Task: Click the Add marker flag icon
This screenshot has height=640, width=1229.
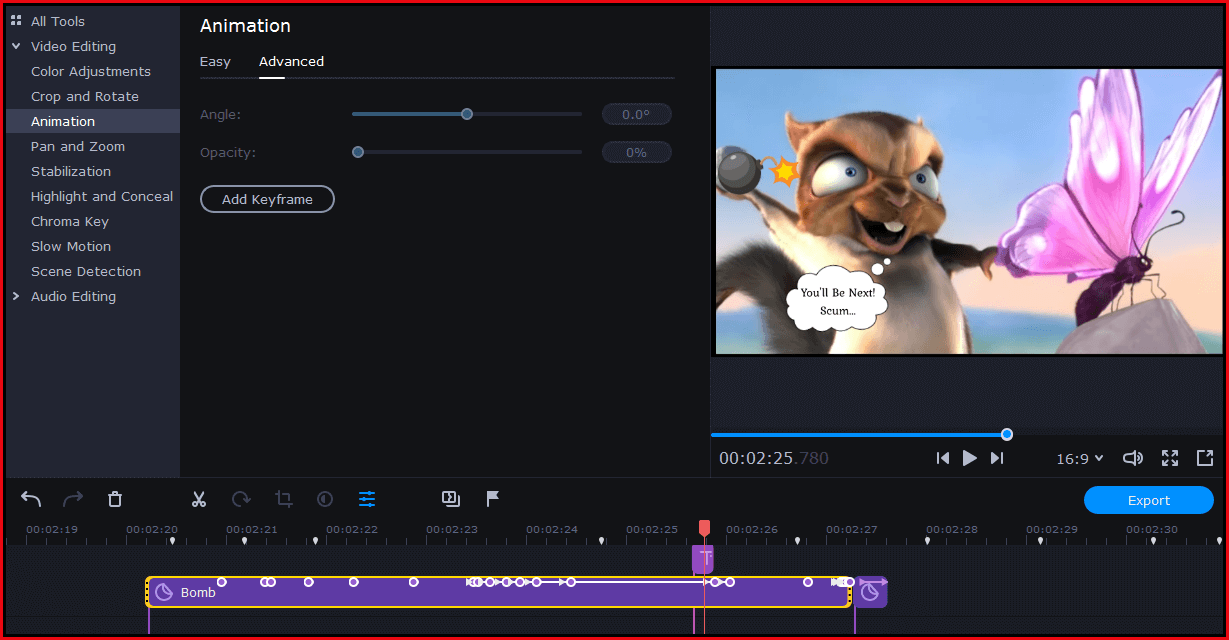Action: click(x=493, y=498)
